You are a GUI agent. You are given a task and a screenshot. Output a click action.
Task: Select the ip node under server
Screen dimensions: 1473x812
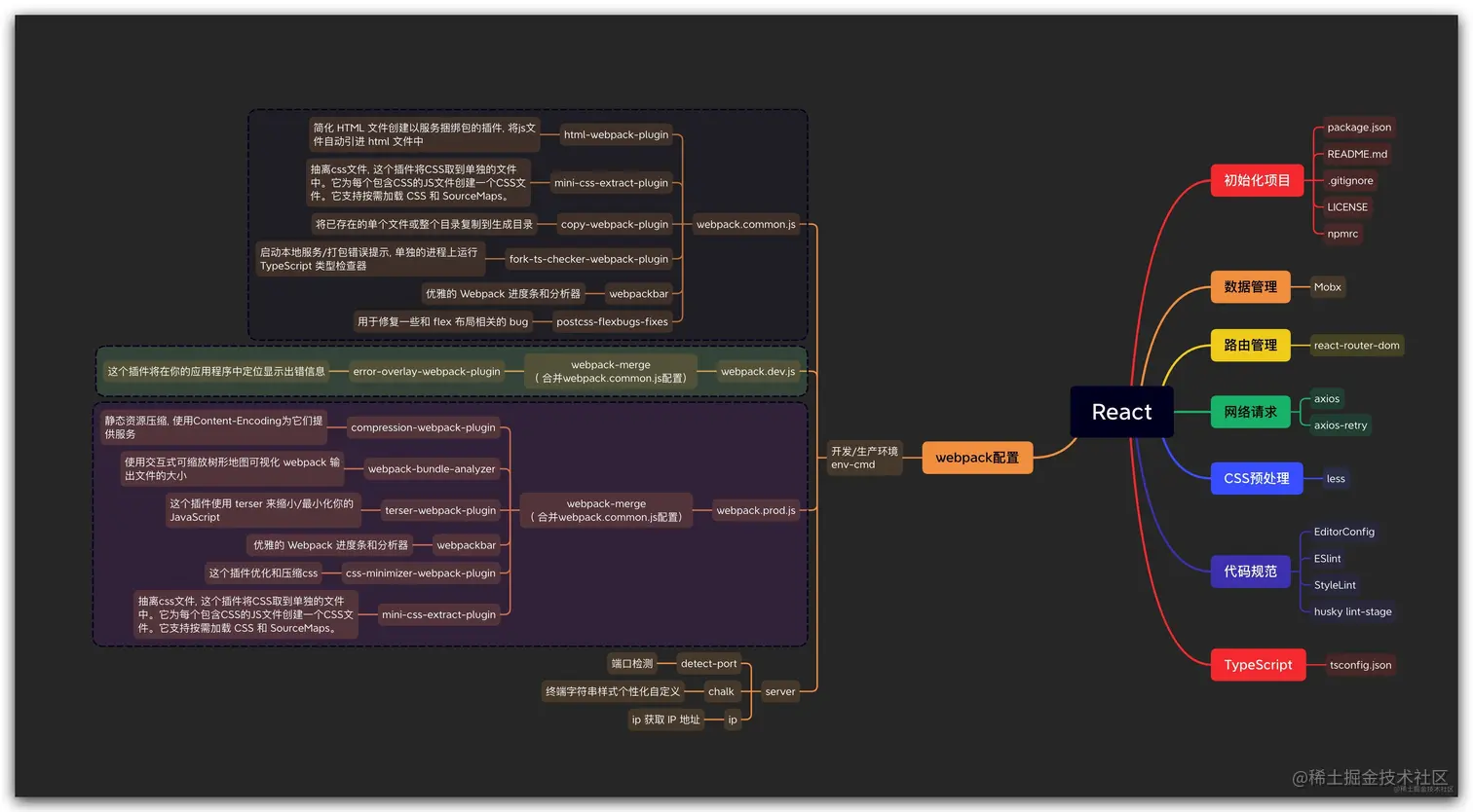733,720
